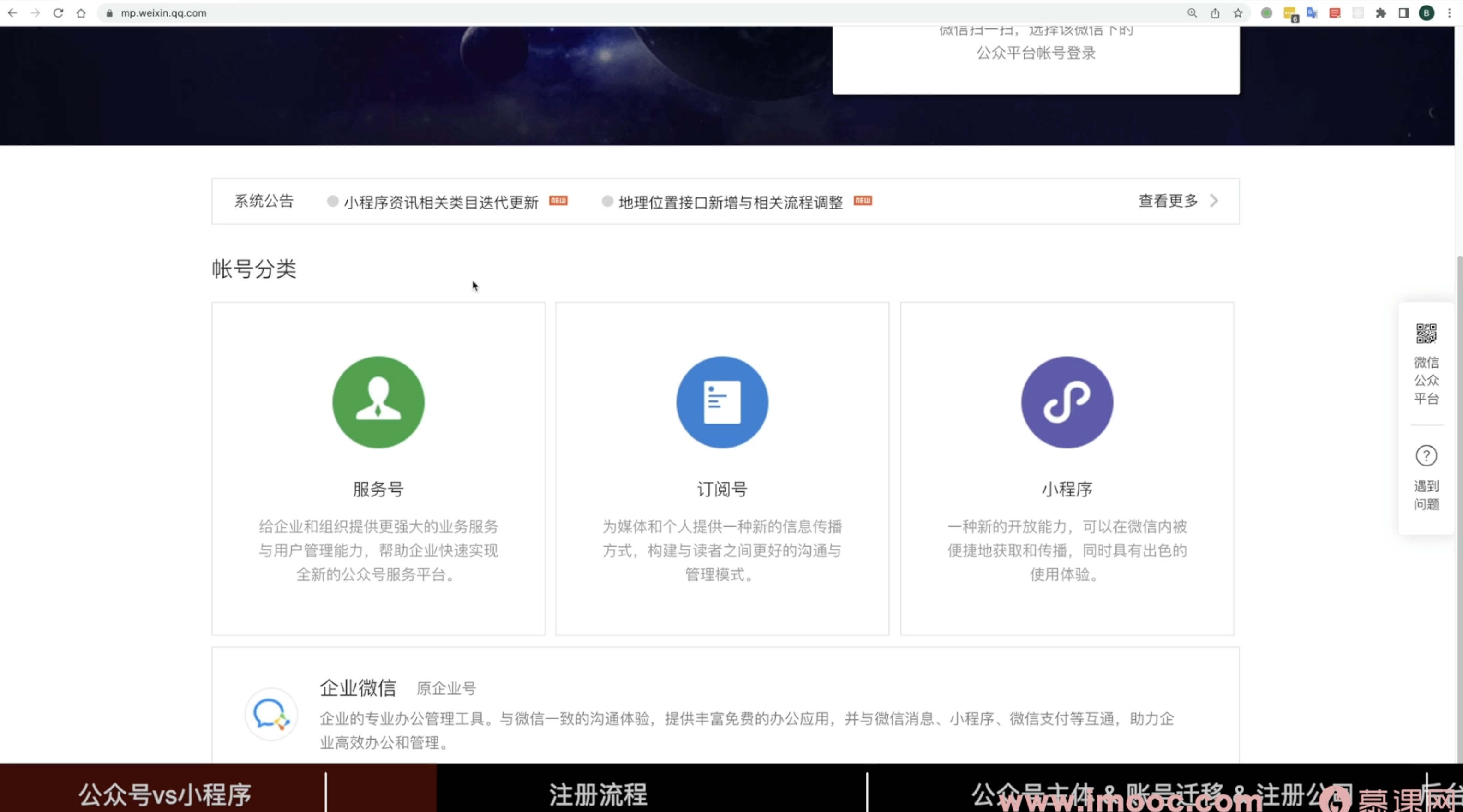
Task: Click the address bar URL field
Action: 397,13
